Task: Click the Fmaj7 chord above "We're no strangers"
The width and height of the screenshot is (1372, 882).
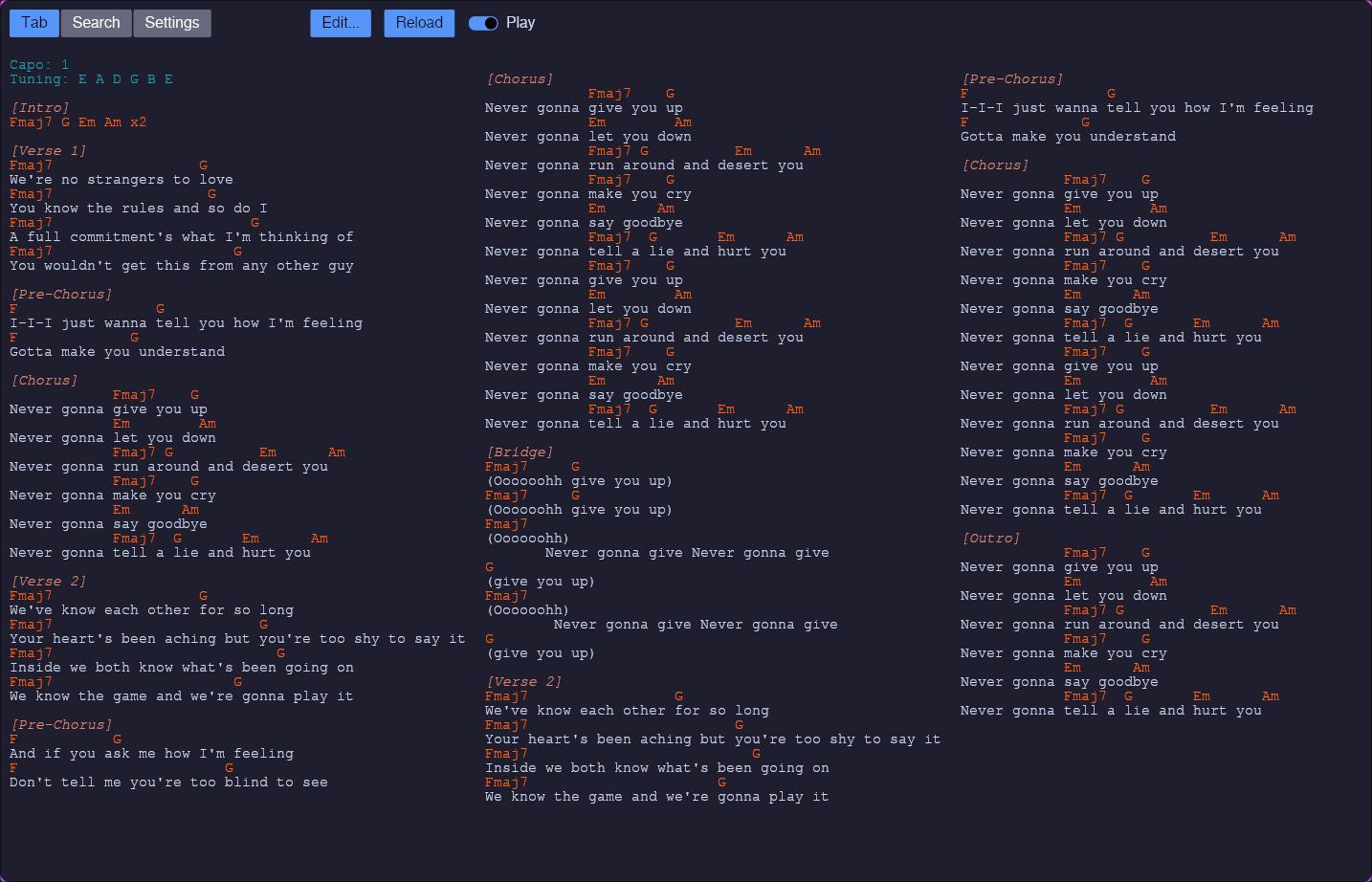Action: 31,165
